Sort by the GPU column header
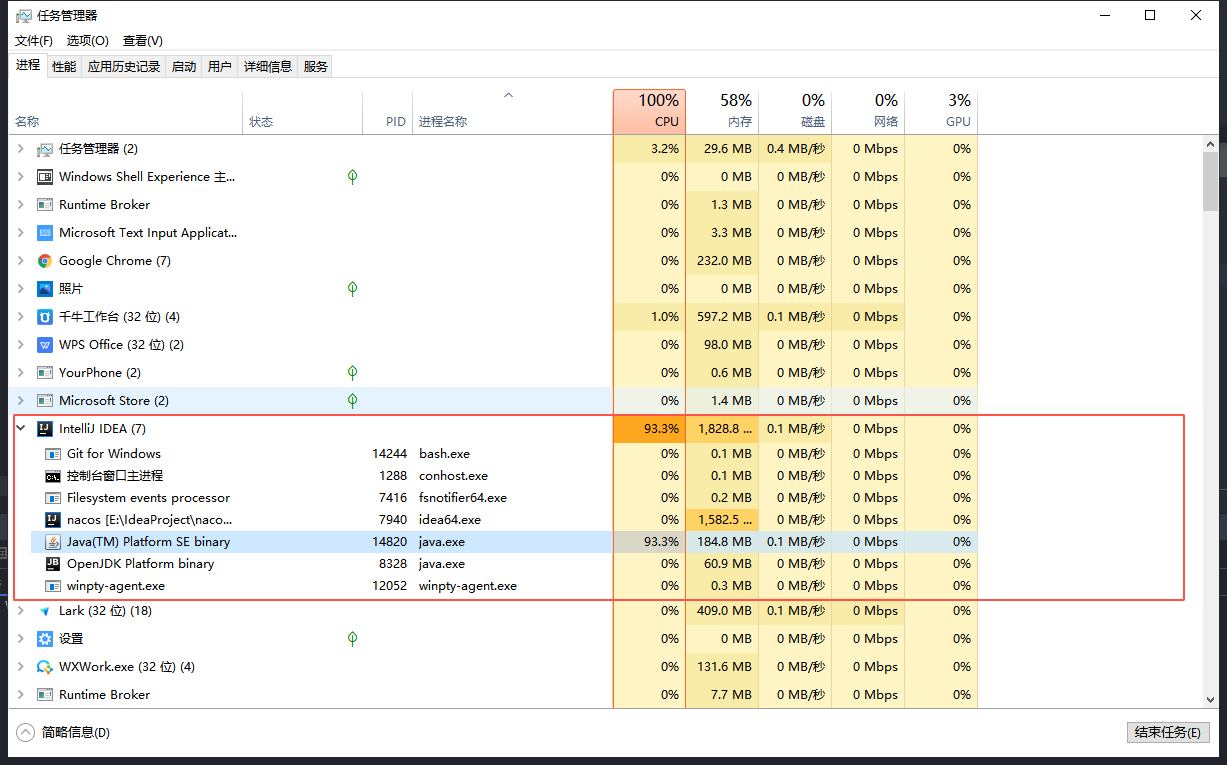 (941, 111)
